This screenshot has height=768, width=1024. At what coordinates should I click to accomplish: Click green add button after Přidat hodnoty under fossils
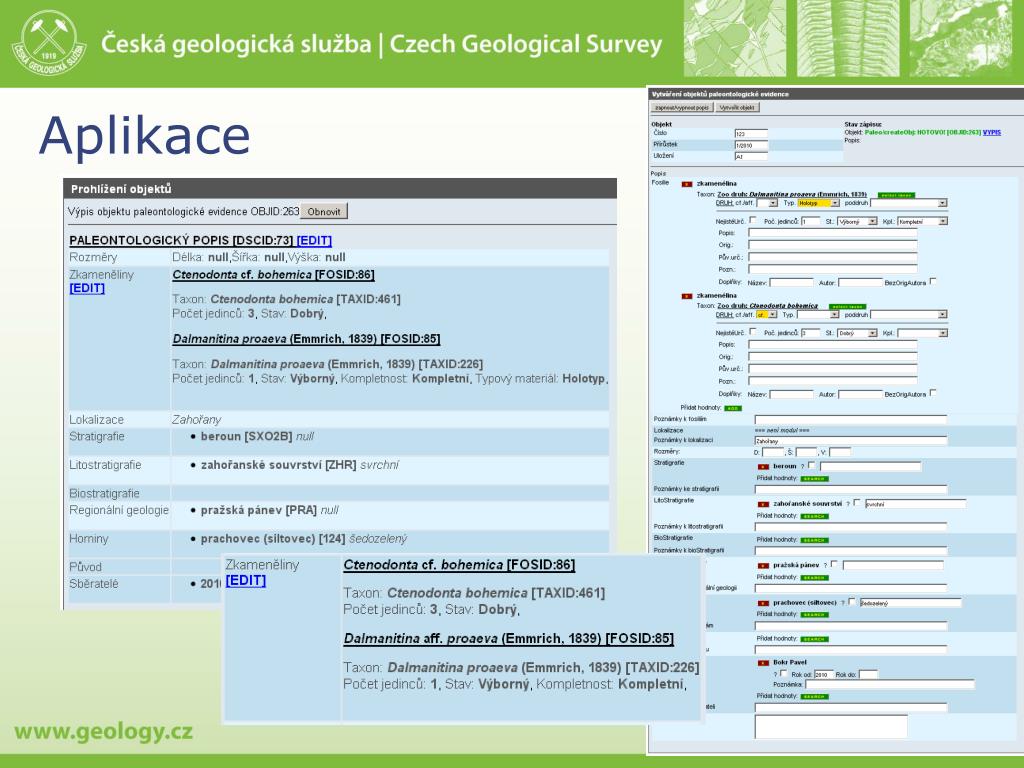(733, 408)
